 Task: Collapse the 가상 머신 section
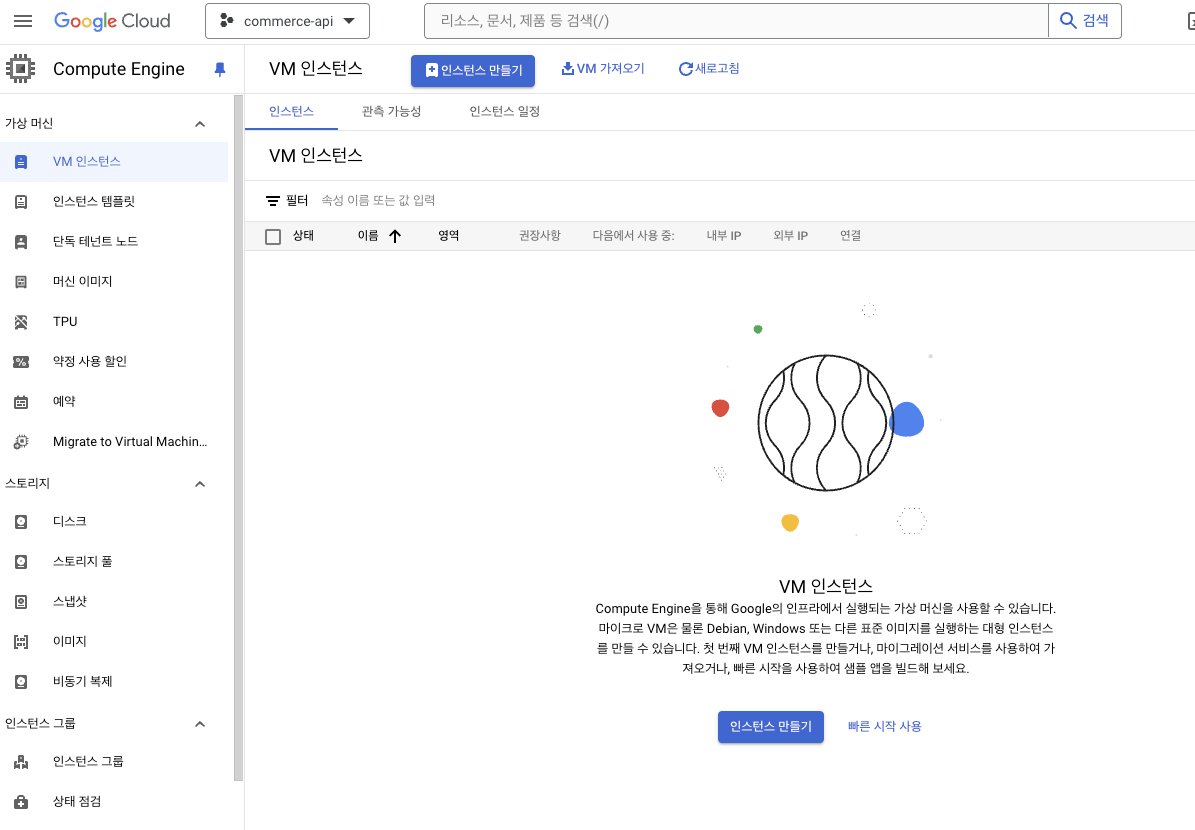click(200, 123)
